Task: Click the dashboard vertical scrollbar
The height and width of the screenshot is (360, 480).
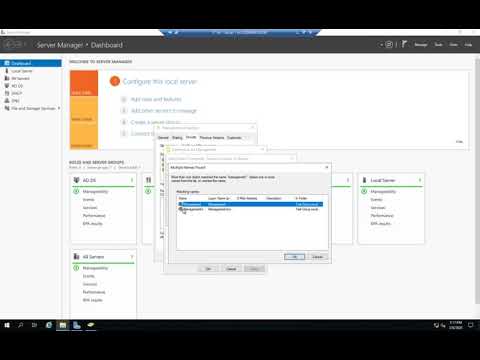Action: pos(477,182)
